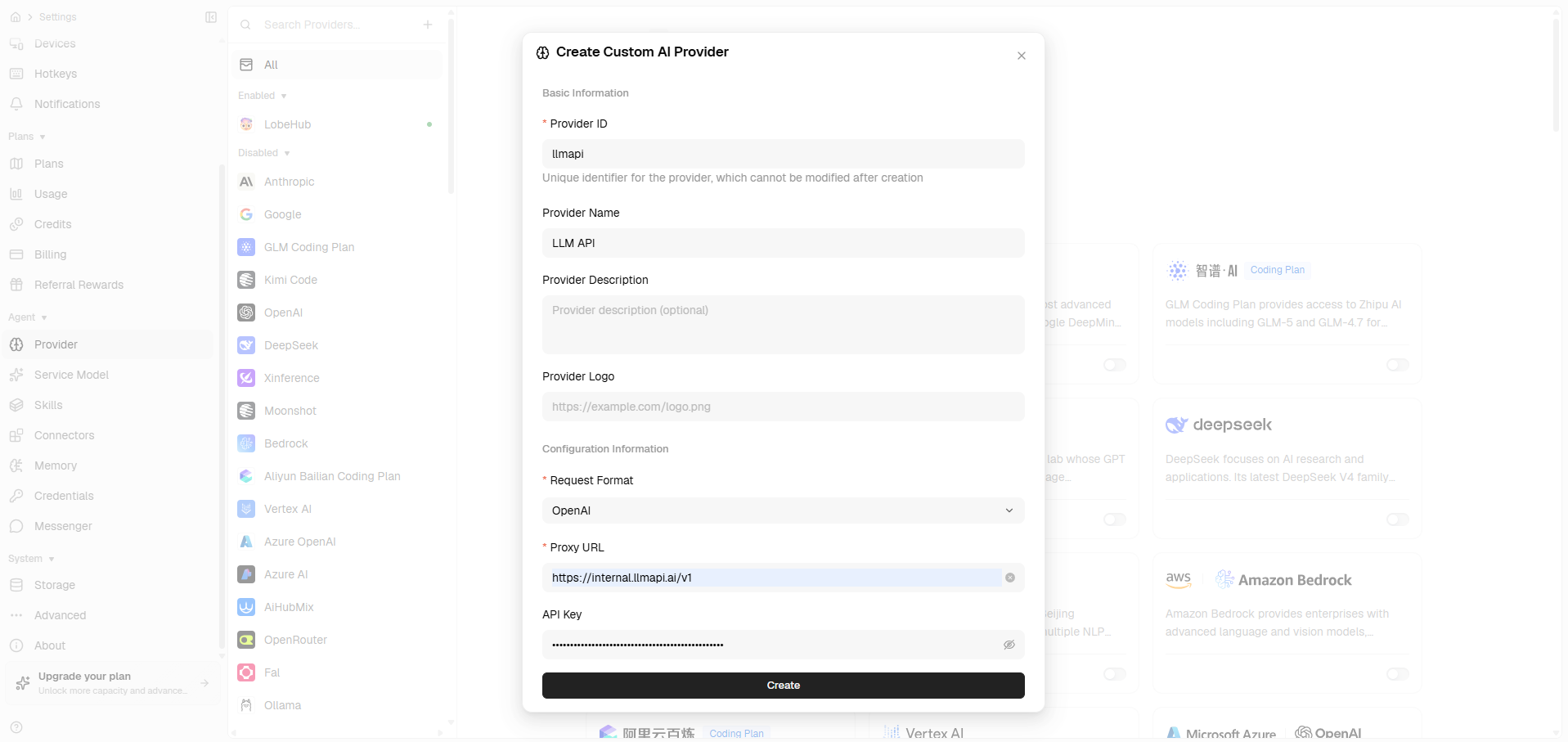Toggle the Amazon Bedrock card switch
This screenshot has width=1568, height=742.
click(x=1398, y=674)
